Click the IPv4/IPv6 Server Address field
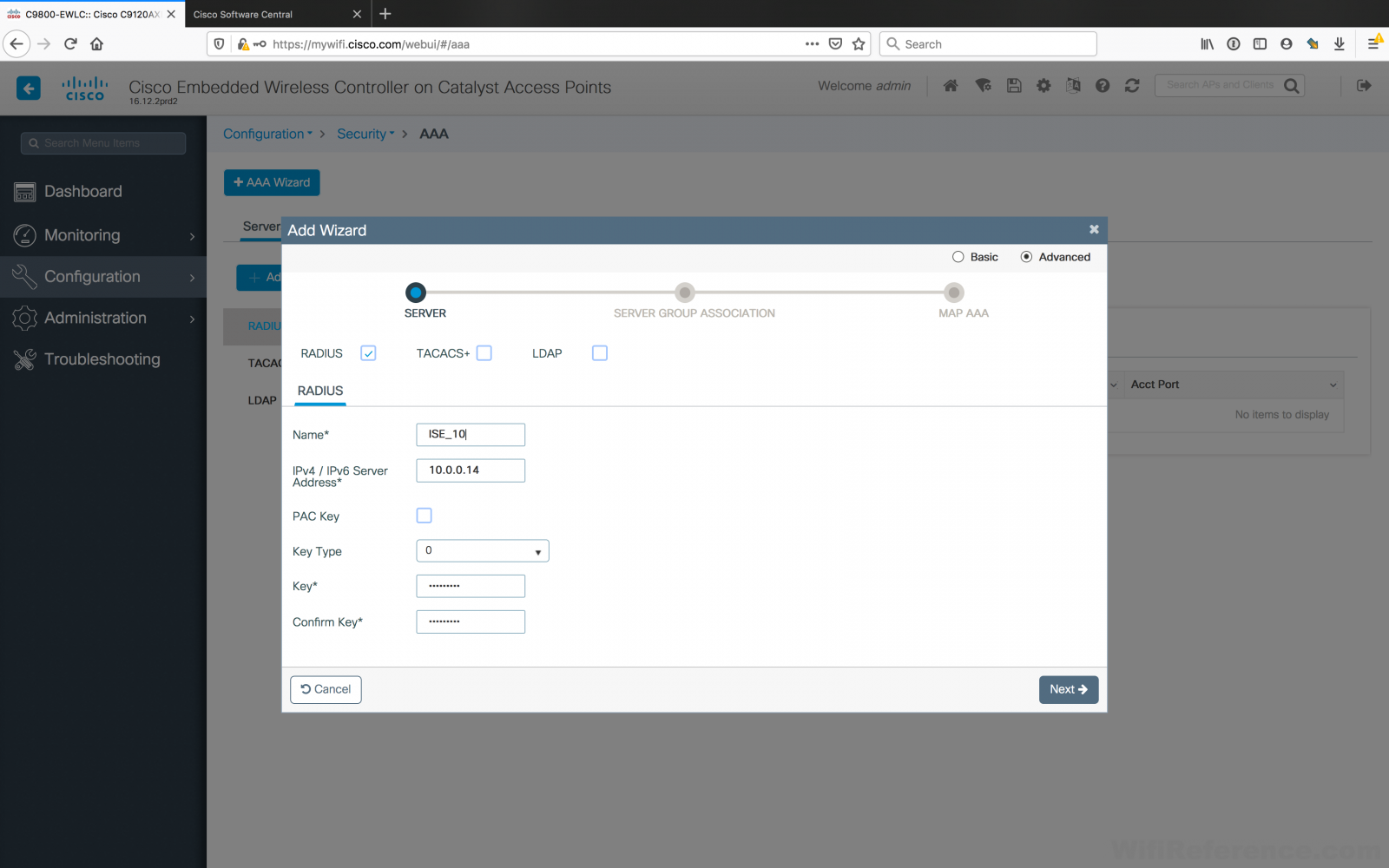This screenshot has height=868, width=1389. (x=471, y=470)
